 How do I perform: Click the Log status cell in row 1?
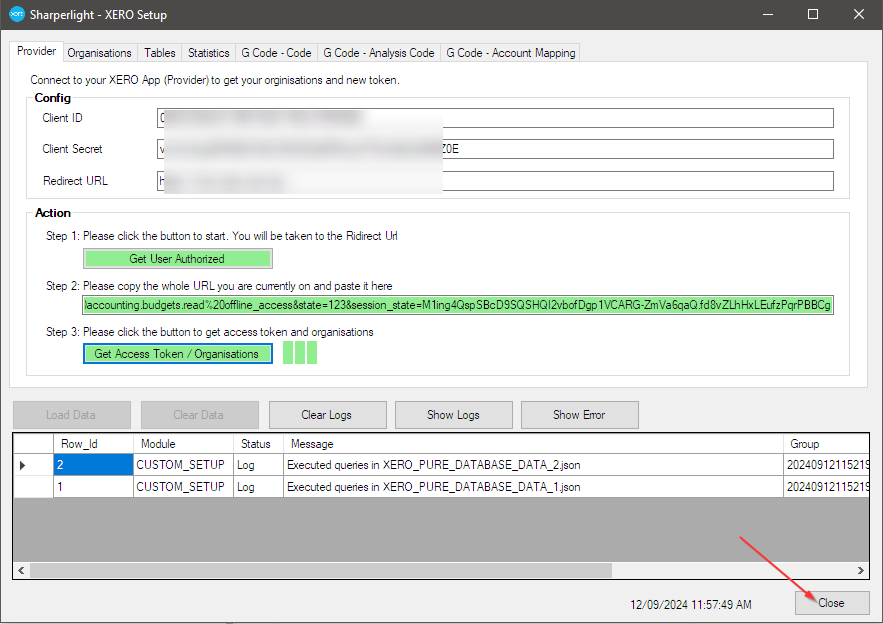point(258,487)
